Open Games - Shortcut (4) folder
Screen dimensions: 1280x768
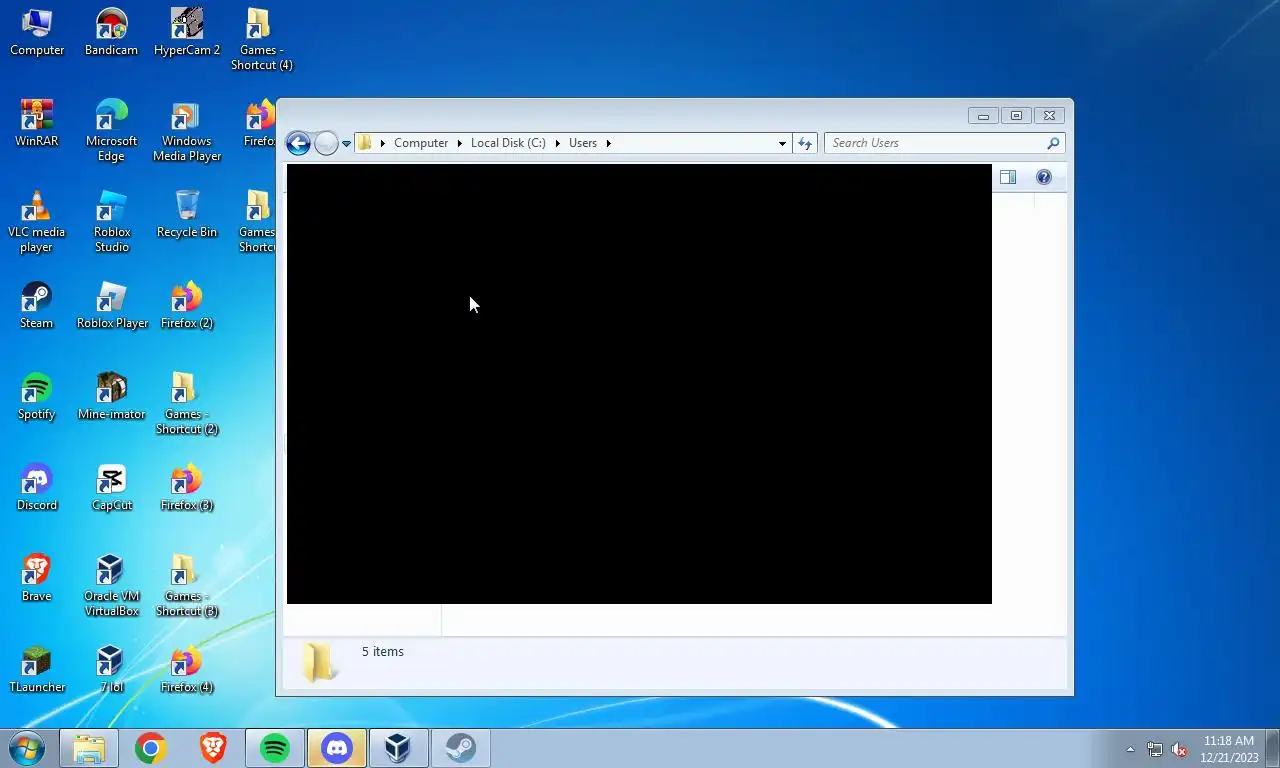[x=261, y=40]
